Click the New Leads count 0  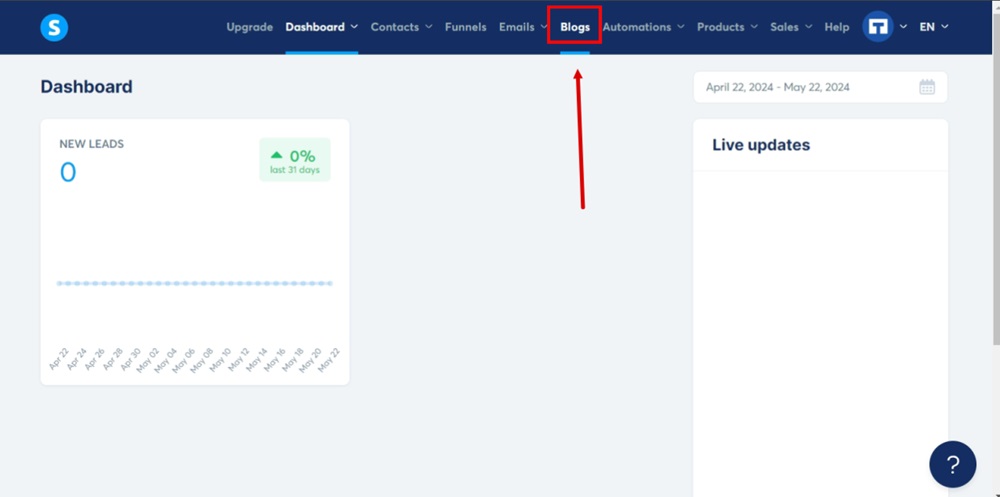tap(68, 172)
